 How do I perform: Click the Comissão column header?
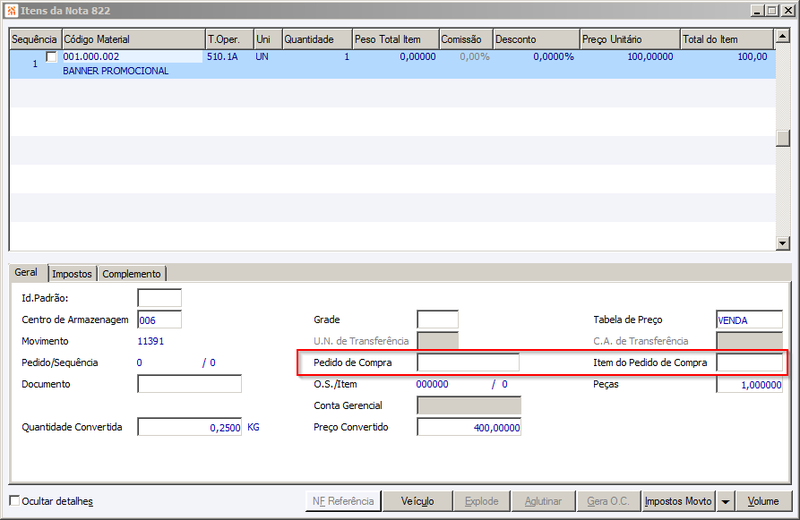[x=466, y=39]
